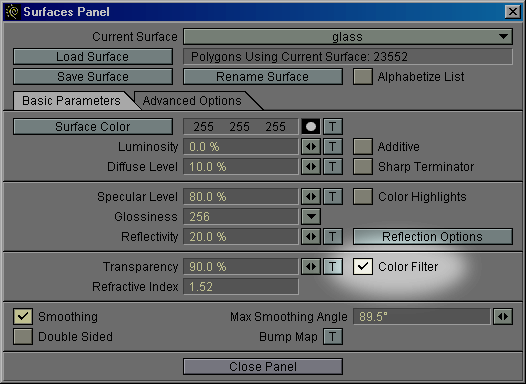Click the Close Panel button
This screenshot has height=384, width=526.
(x=263, y=367)
